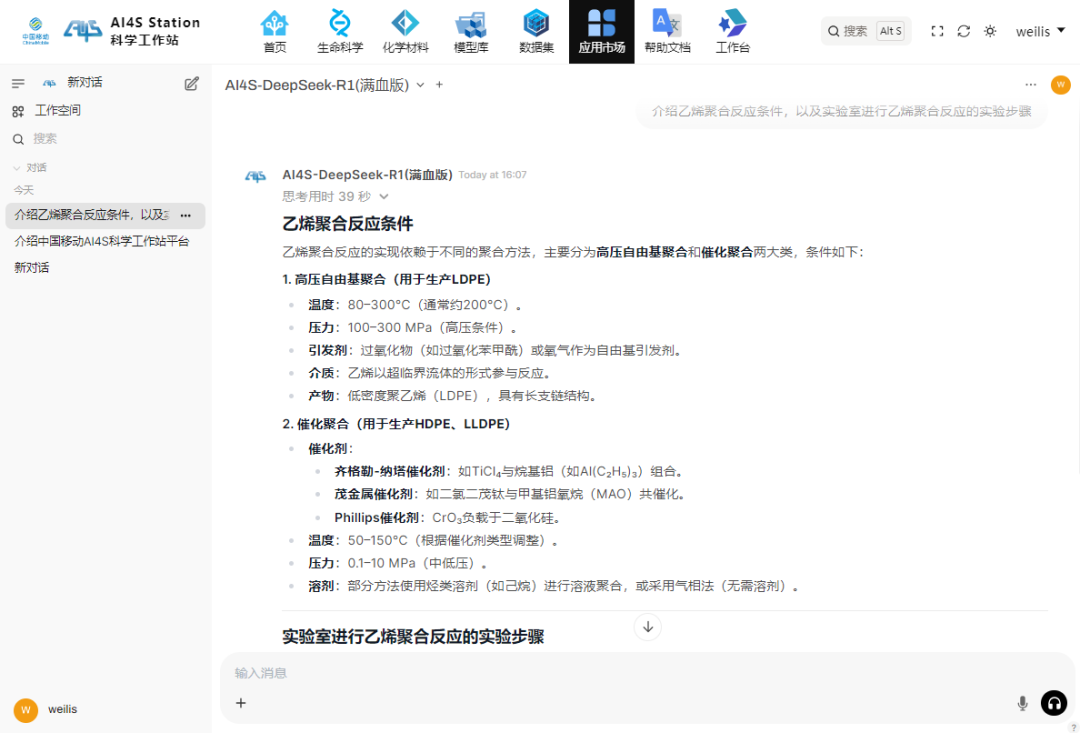
Task: Click the weilis profile at sidebar bottom
Action: click(x=46, y=710)
